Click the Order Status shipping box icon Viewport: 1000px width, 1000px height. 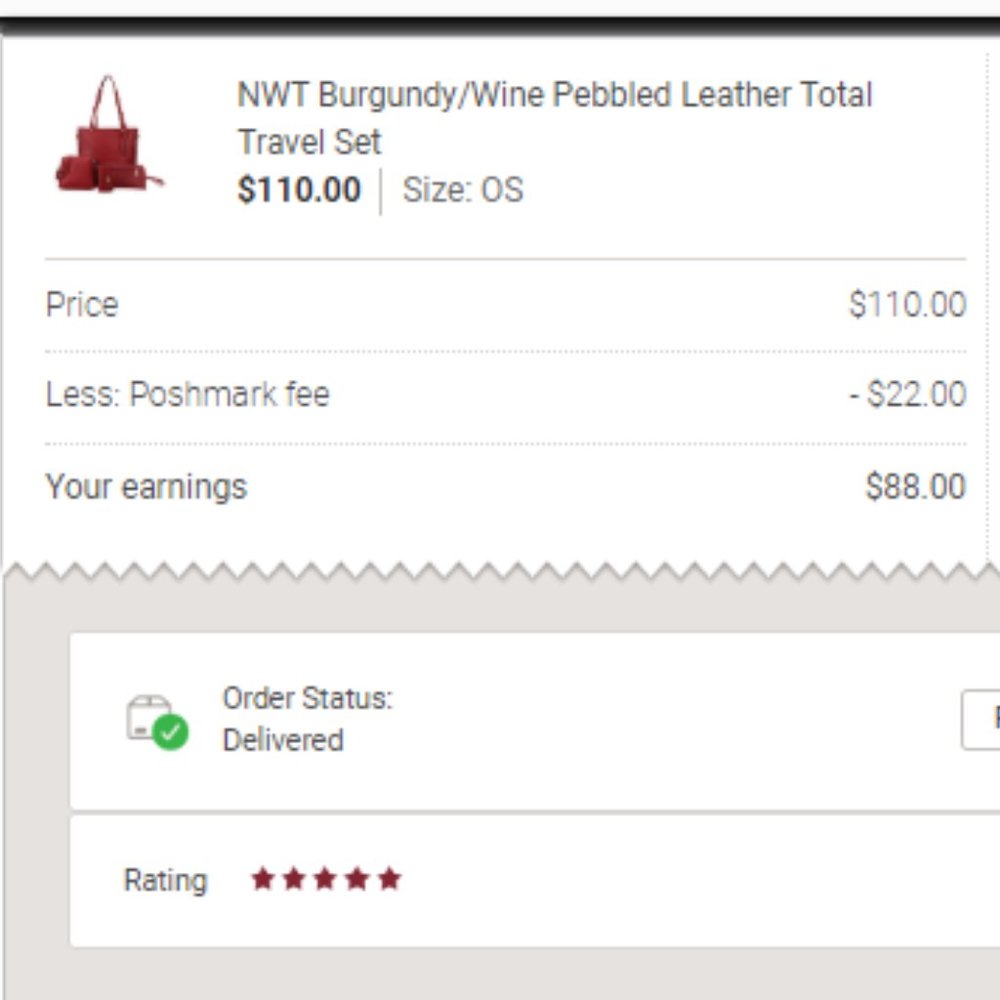pyautogui.click(x=150, y=715)
